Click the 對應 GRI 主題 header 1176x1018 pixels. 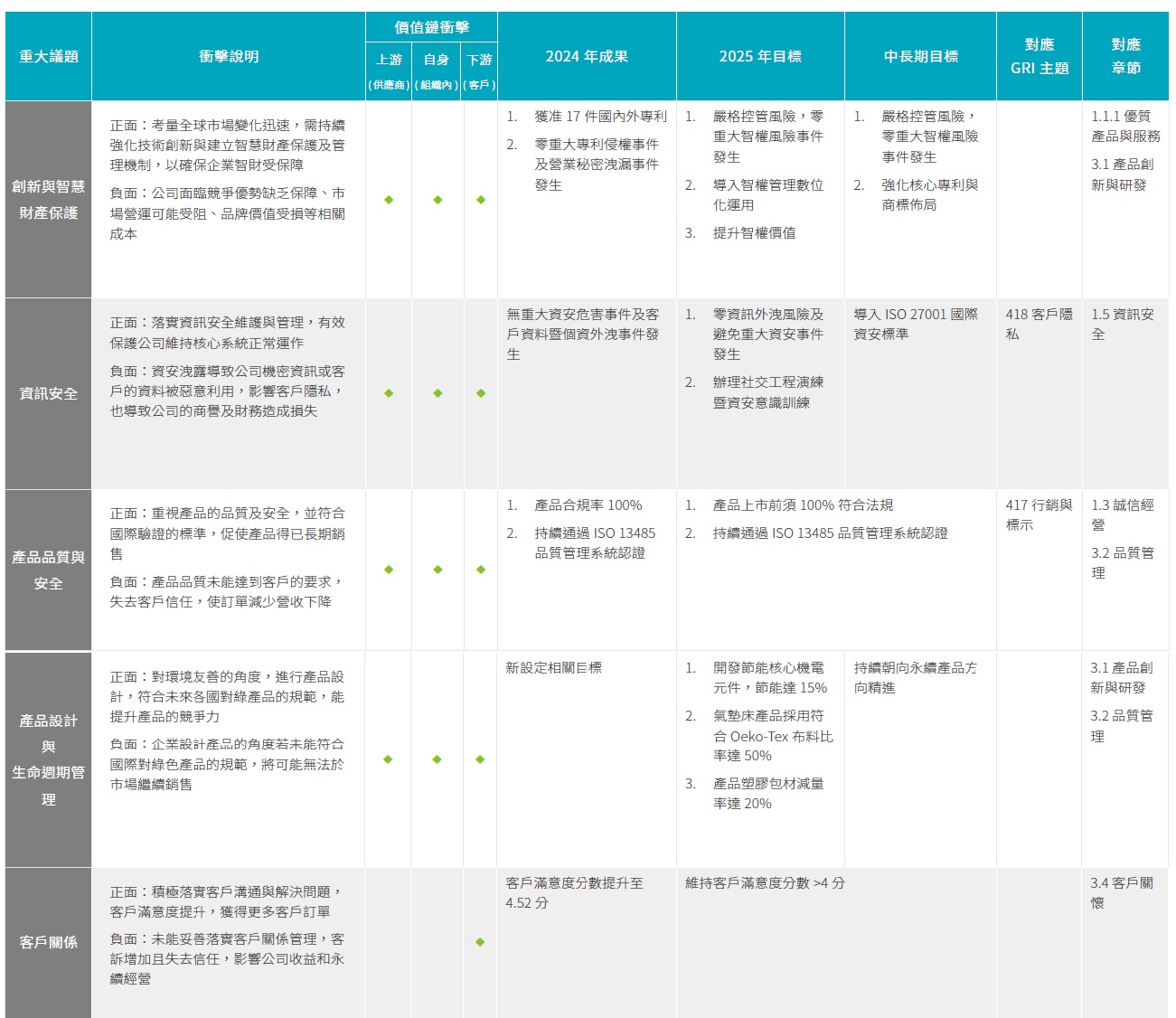(x=1040, y=56)
